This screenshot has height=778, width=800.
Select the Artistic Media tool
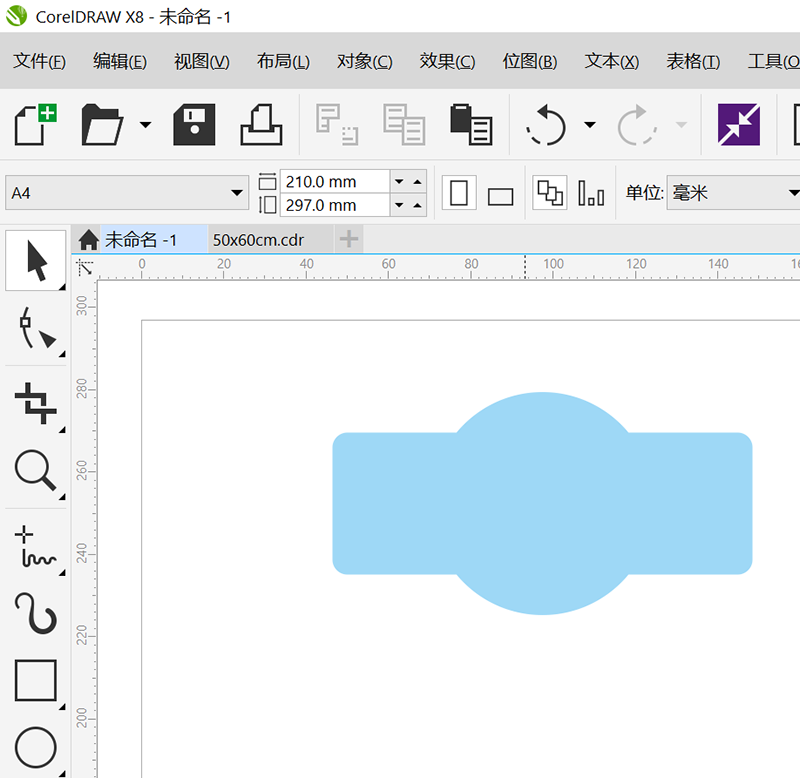click(x=36, y=612)
